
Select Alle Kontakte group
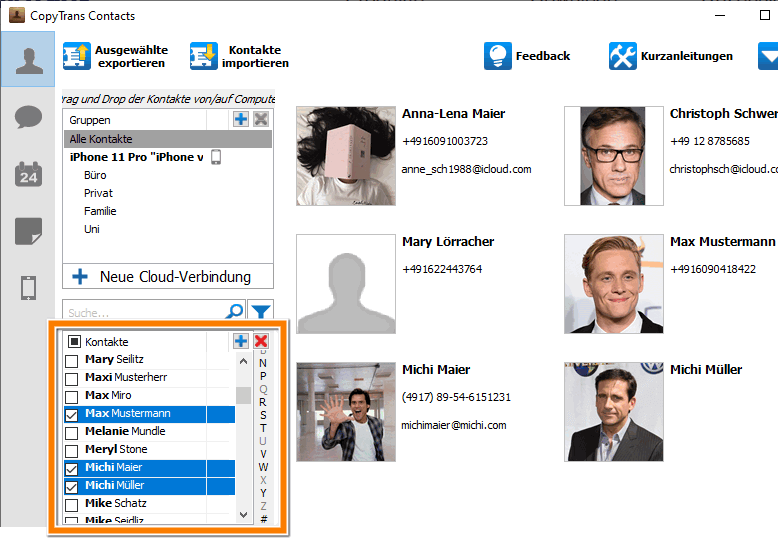click(x=168, y=139)
